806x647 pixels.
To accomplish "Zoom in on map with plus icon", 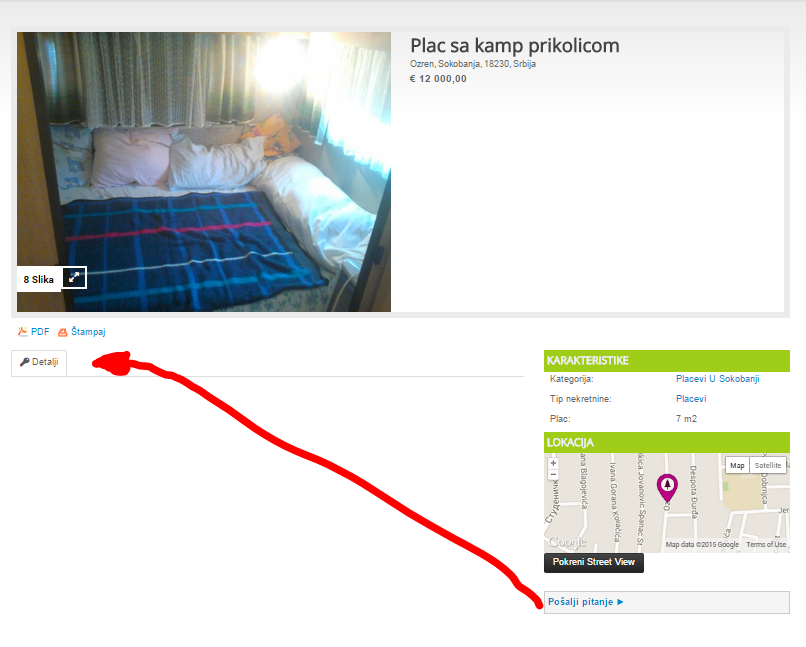I will click(x=553, y=463).
